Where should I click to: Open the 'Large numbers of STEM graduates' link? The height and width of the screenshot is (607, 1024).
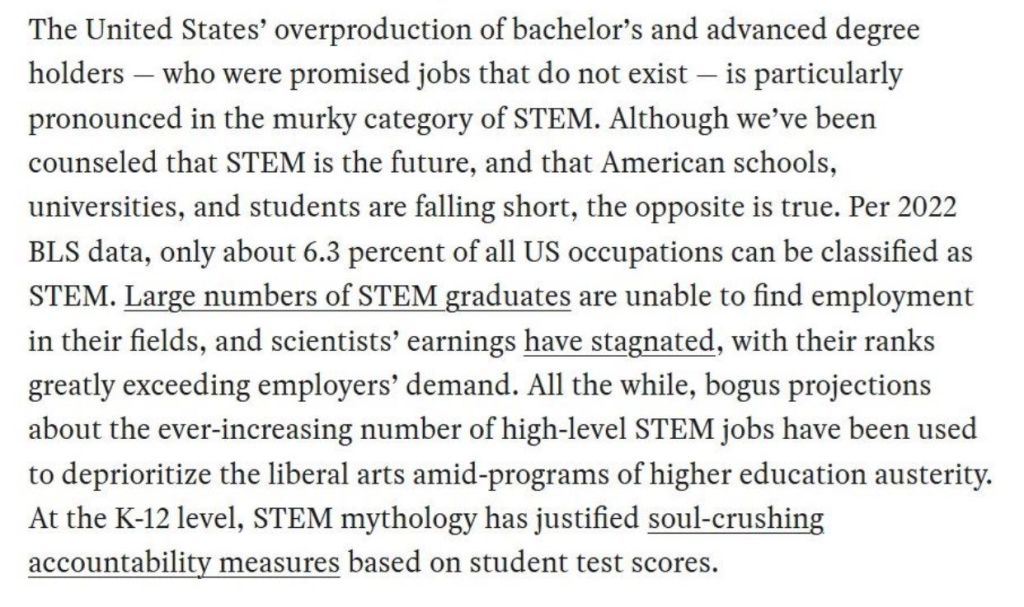(x=348, y=296)
